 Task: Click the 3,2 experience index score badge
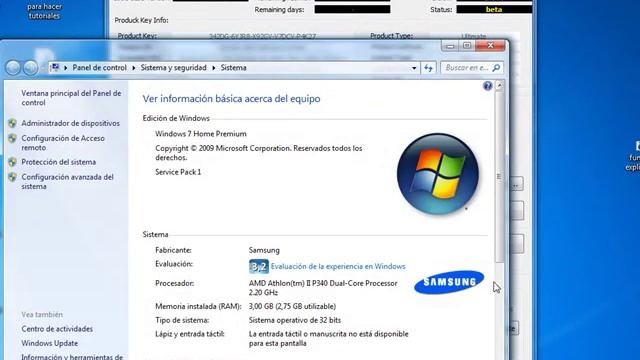click(259, 267)
